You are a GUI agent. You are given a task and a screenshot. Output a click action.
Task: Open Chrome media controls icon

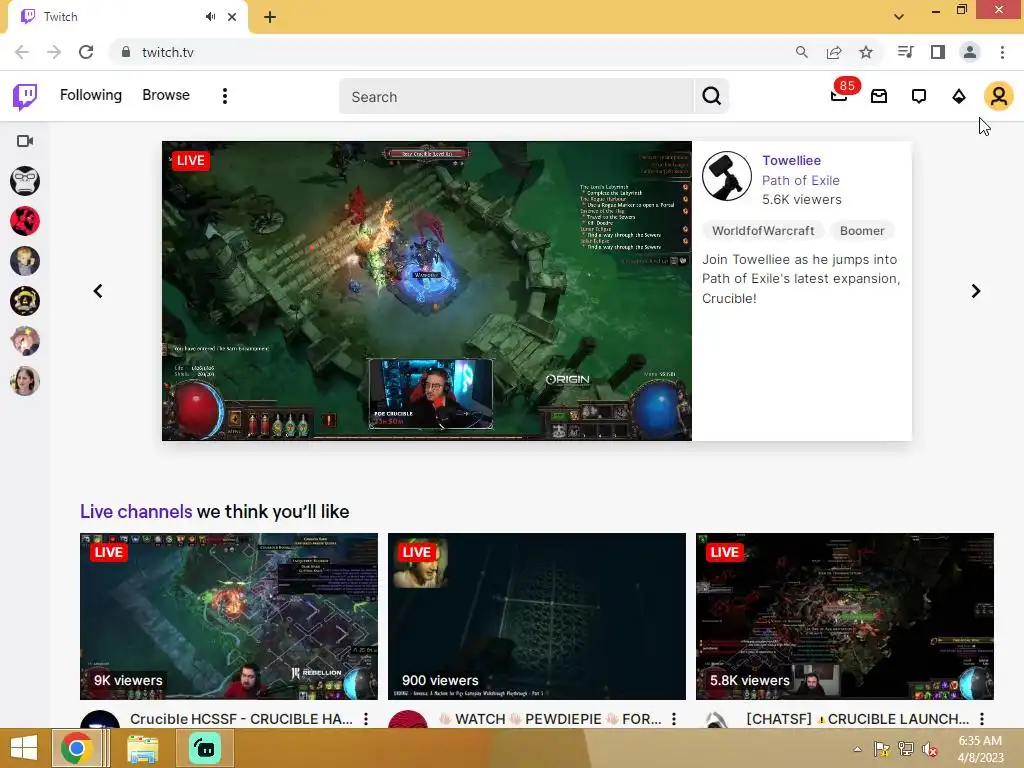coord(905,52)
